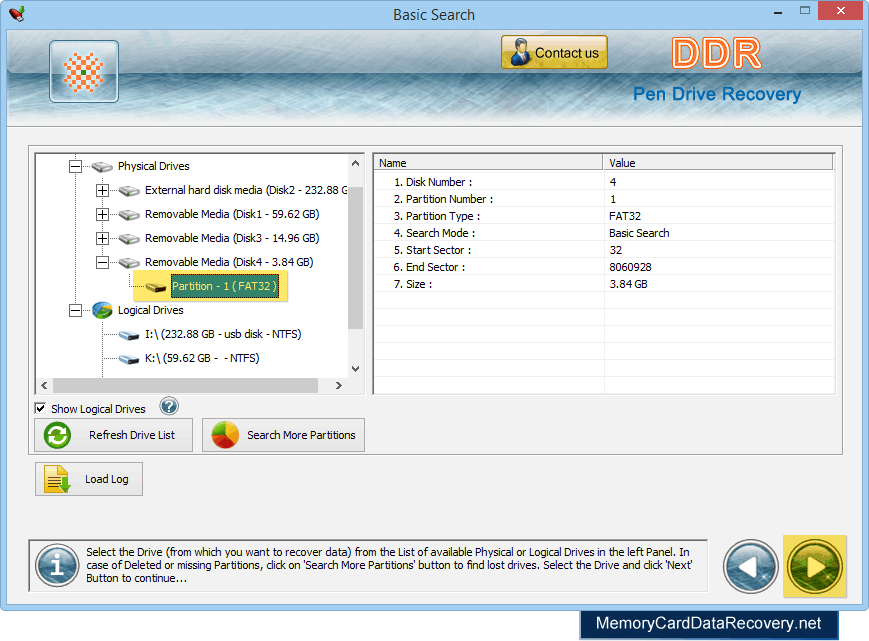Uncheck the Show Logical Drives checkbox
Image resolution: width=869 pixels, height=641 pixels.
[40, 408]
